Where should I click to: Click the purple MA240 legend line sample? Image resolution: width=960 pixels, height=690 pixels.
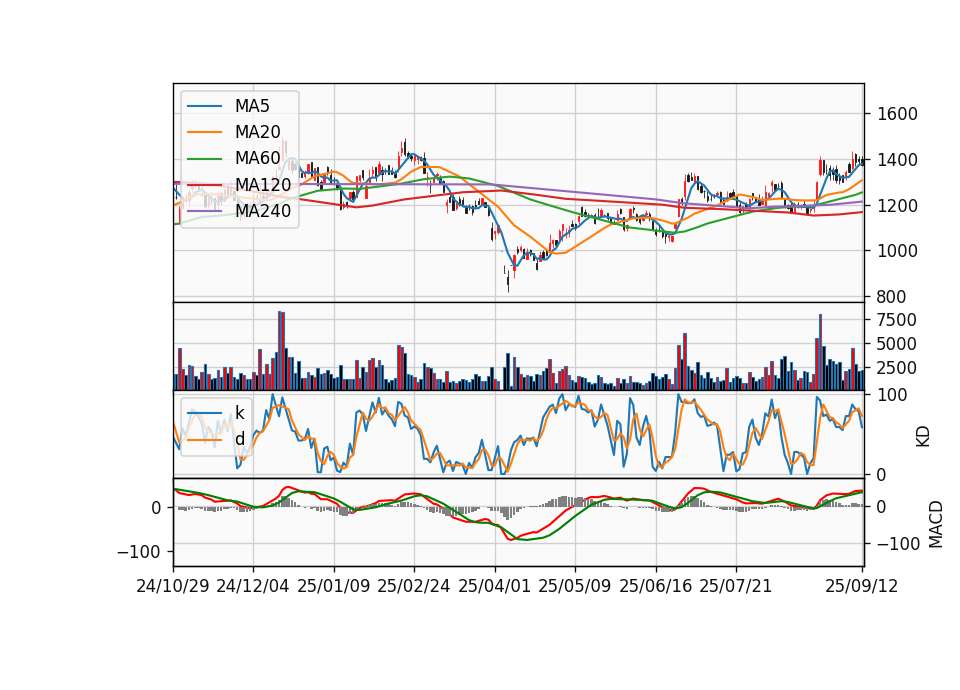tap(204, 211)
